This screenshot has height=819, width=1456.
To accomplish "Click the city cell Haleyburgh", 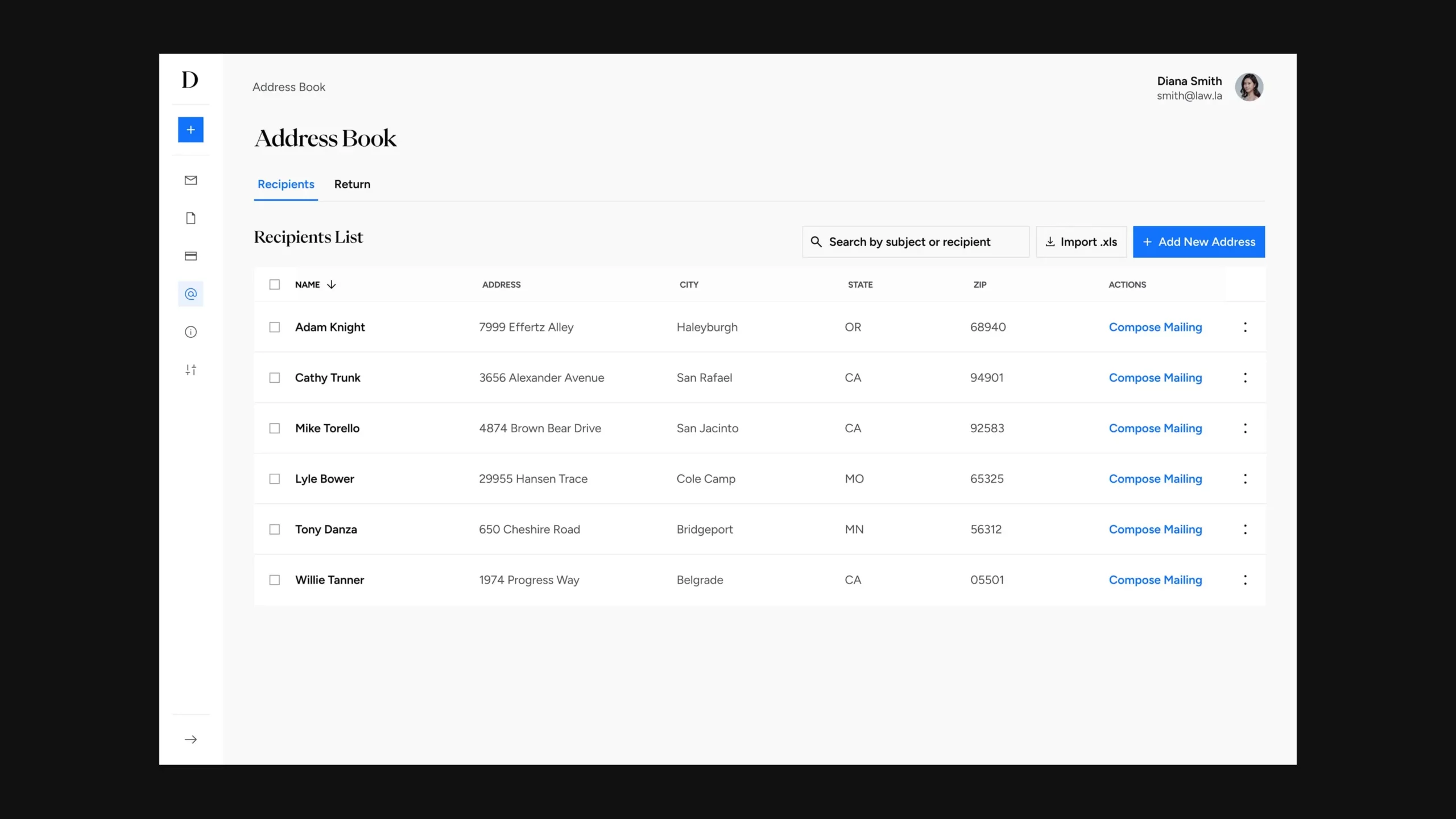I will pos(707,327).
